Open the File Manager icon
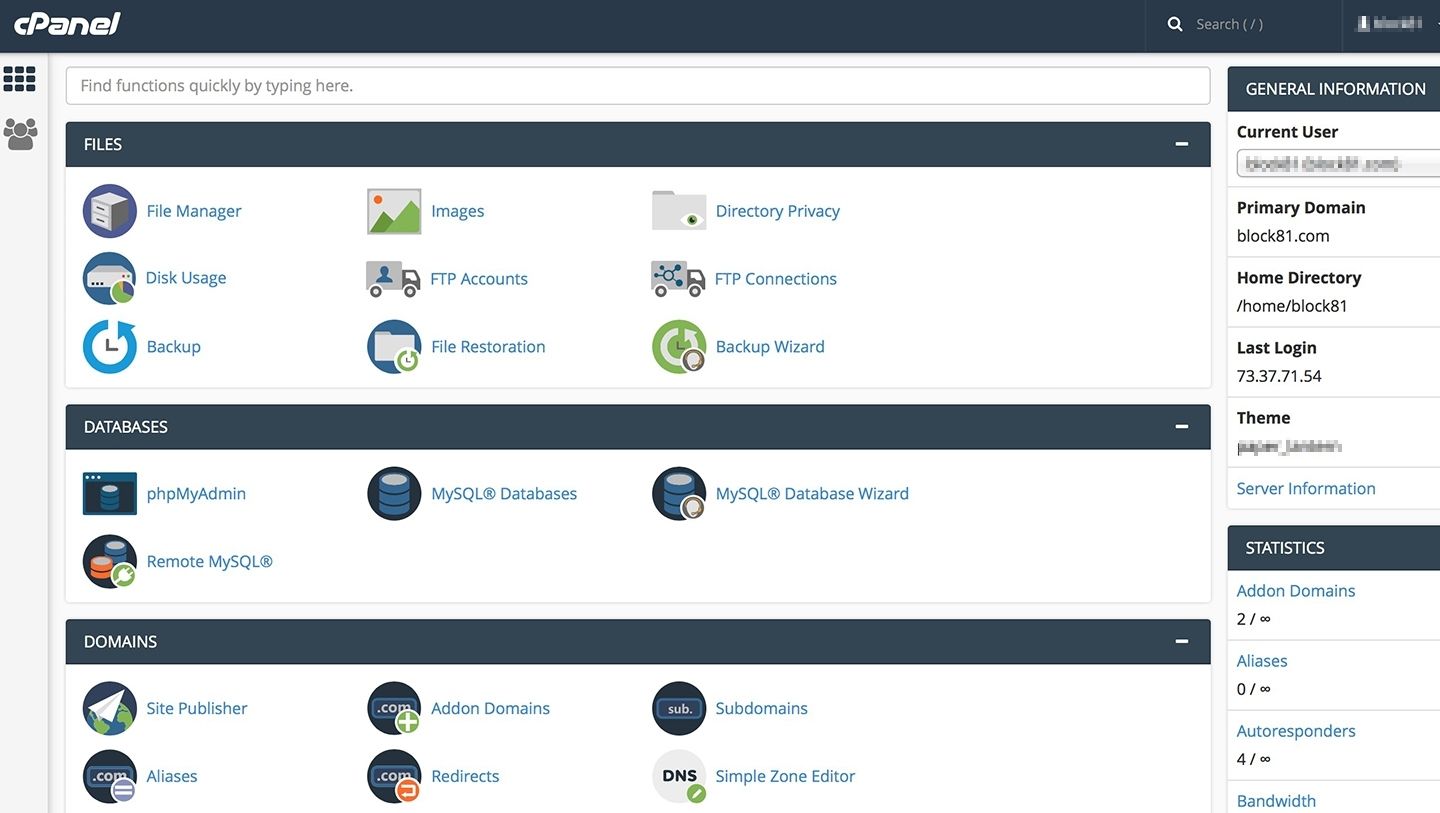Screen dimensions: 1440x813 109,211
